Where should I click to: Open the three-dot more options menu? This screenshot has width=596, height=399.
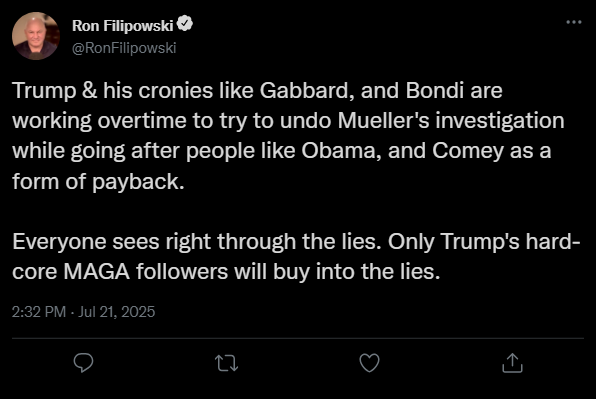[x=574, y=22]
